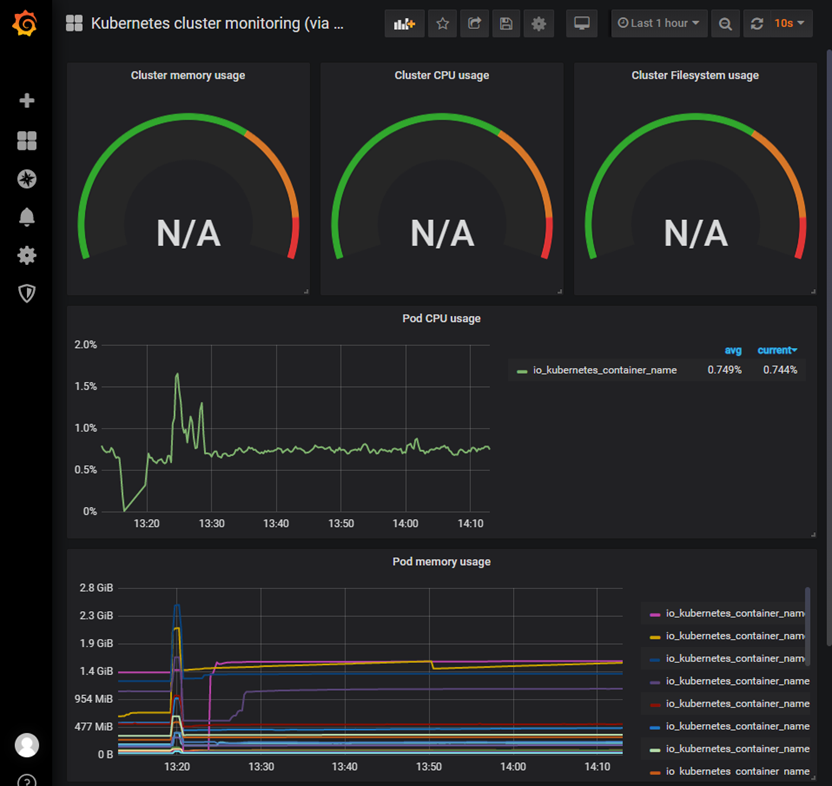Click the 2.0% axis label
The height and width of the screenshot is (786, 832).
tap(85, 345)
